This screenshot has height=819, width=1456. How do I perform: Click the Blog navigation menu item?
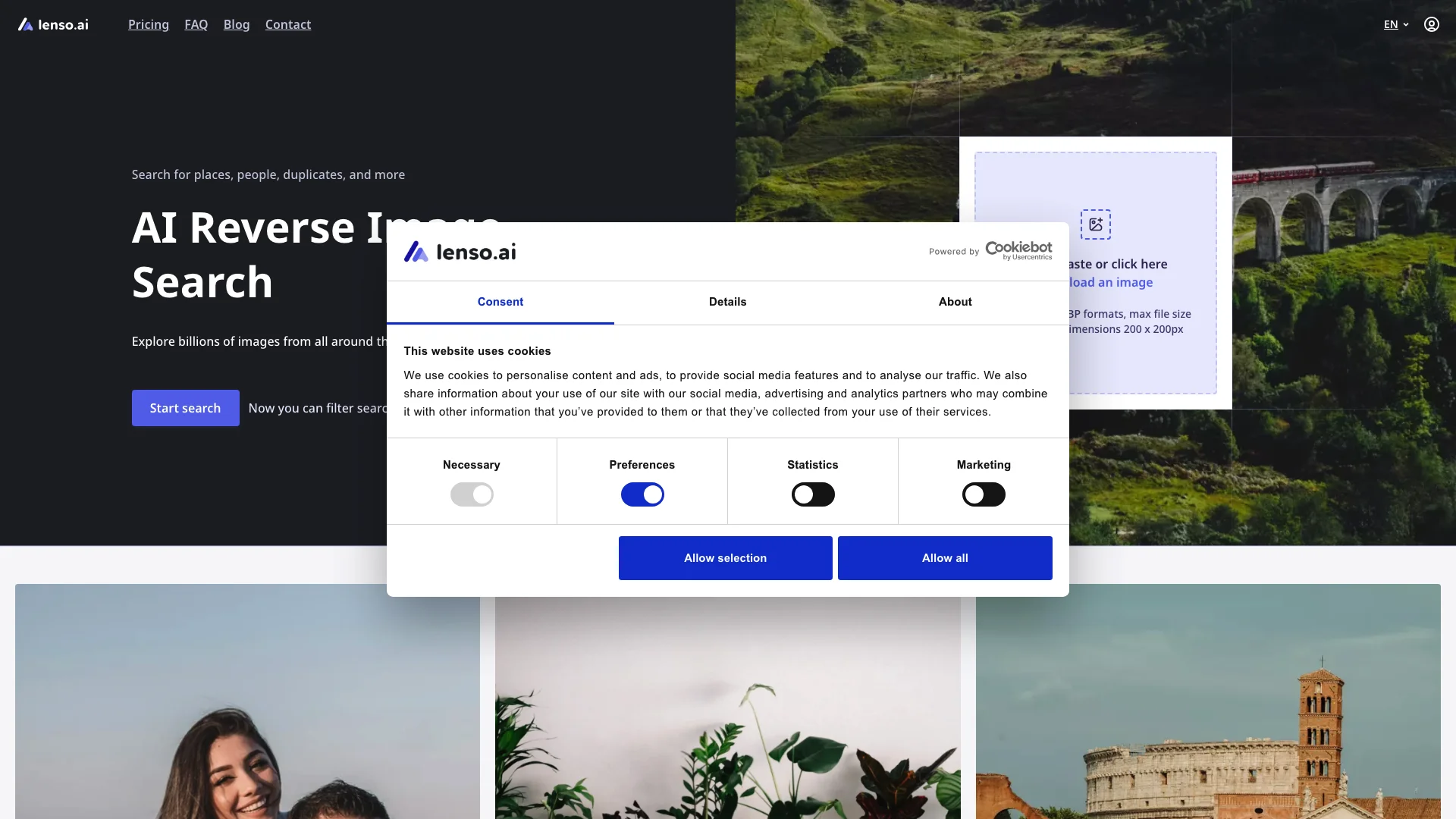pyautogui.click(x=236, y=24)
